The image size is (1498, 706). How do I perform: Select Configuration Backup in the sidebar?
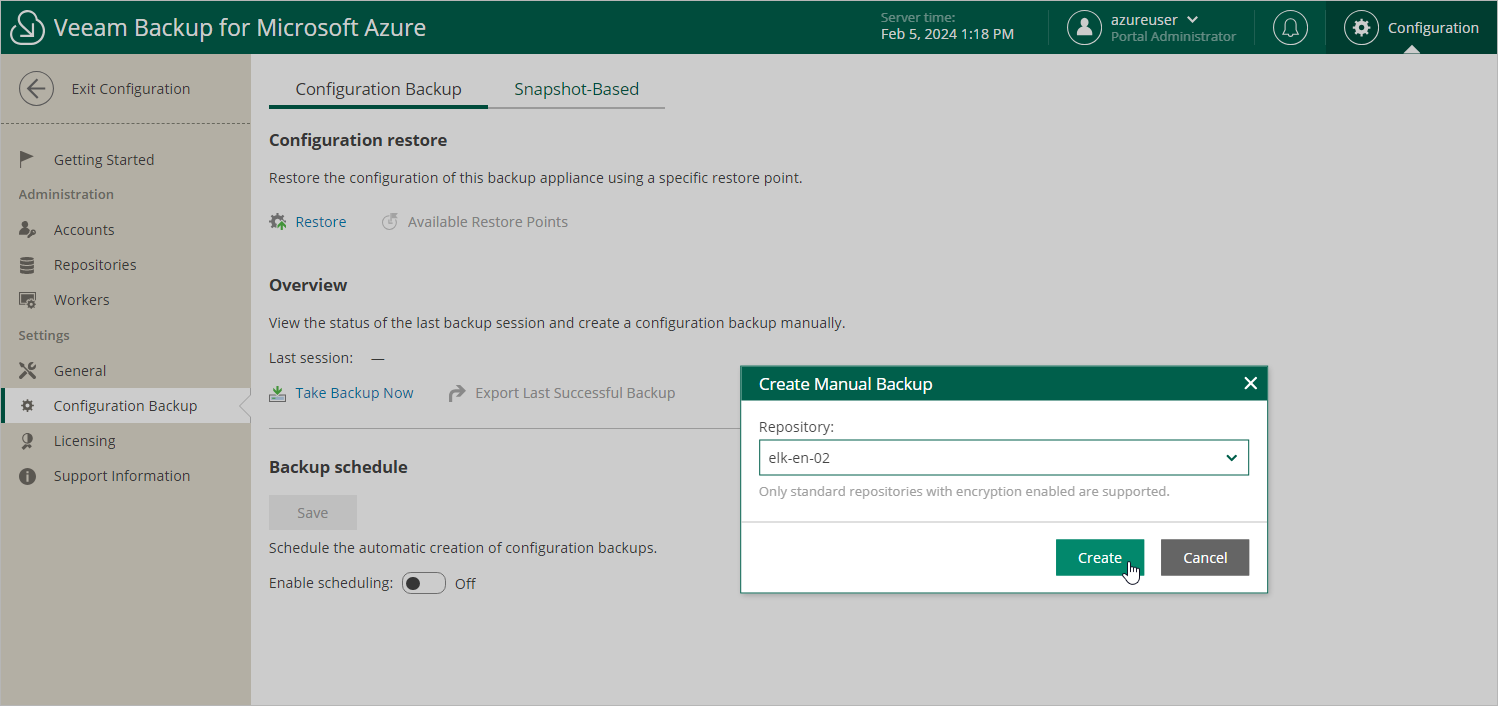point(126,406)
